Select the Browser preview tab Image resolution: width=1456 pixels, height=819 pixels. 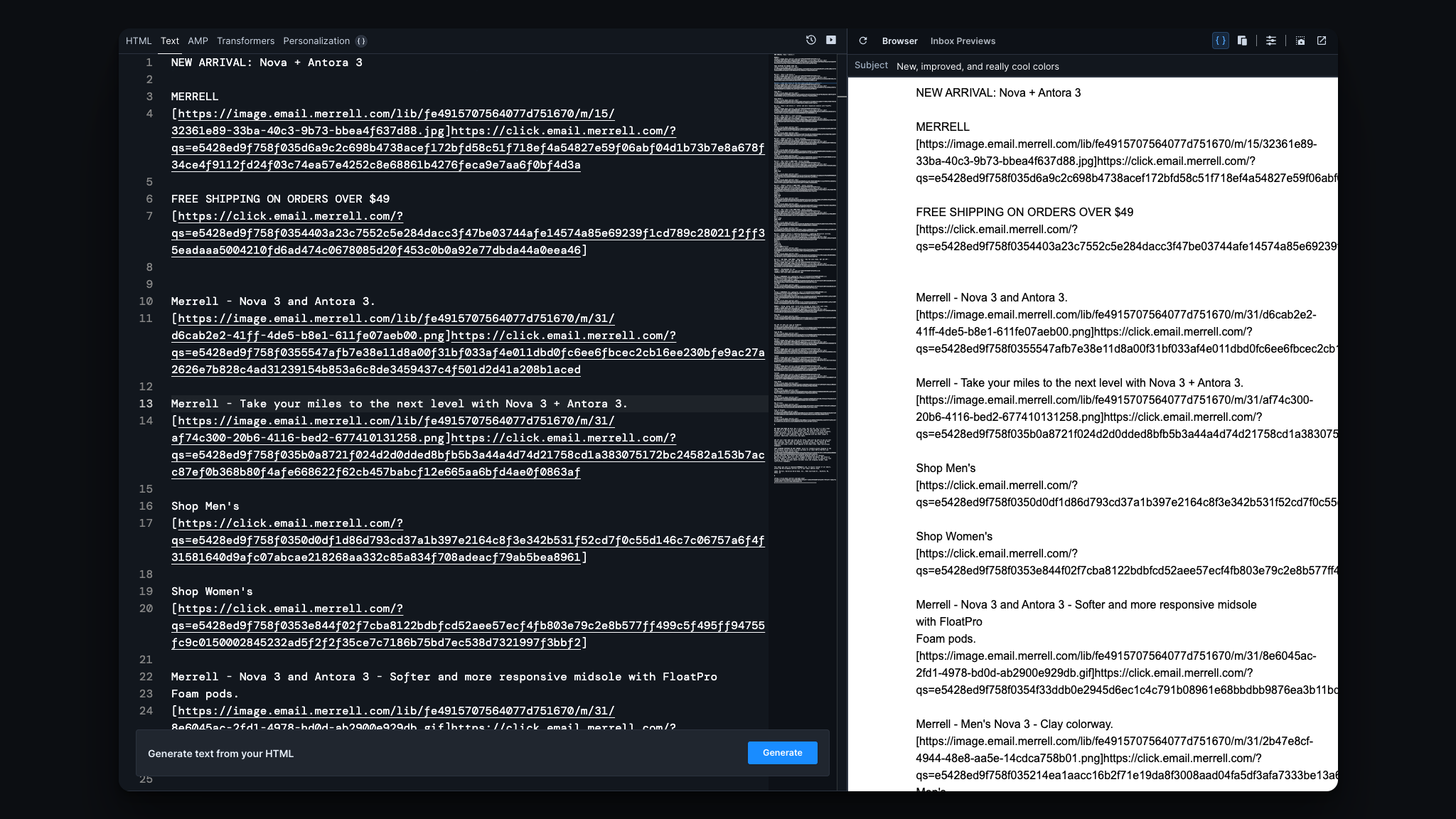click(x=899, y=41)
